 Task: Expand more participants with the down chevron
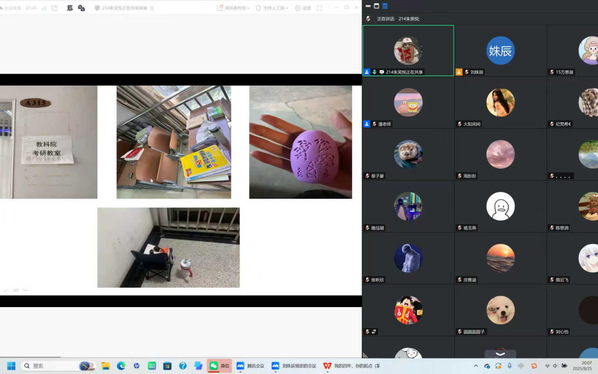pyautogui.click(x=500, y=354)
